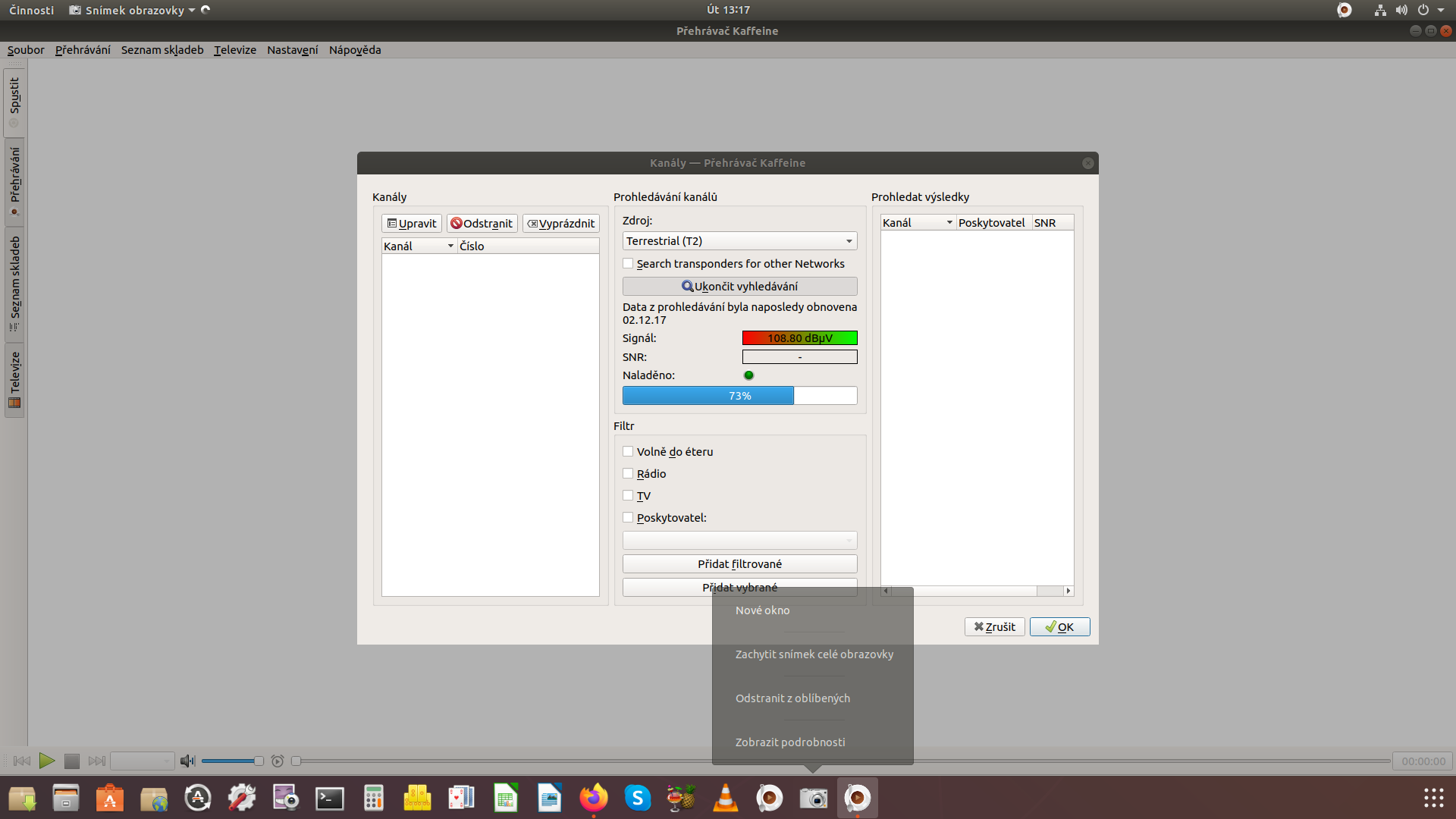Click the play button in playback bar
The height and width of the screenshot is (819, 1456).
coord(46,761)
